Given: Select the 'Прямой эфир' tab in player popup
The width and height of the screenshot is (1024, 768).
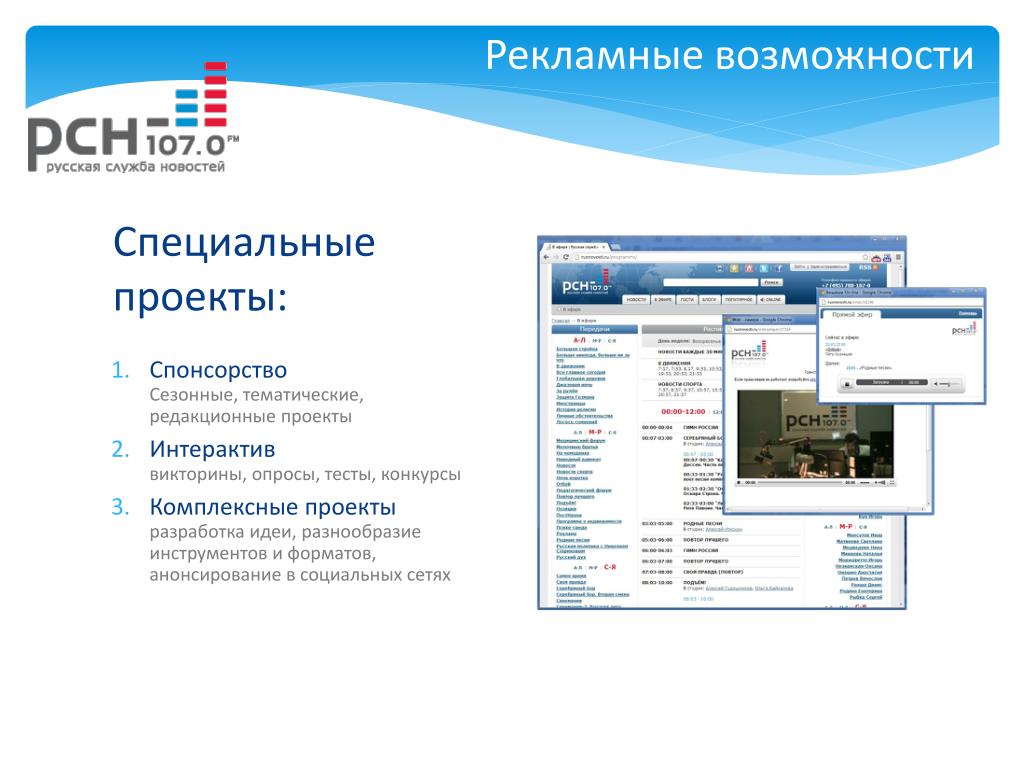Looking at the screenshot, I should point(852,314).
